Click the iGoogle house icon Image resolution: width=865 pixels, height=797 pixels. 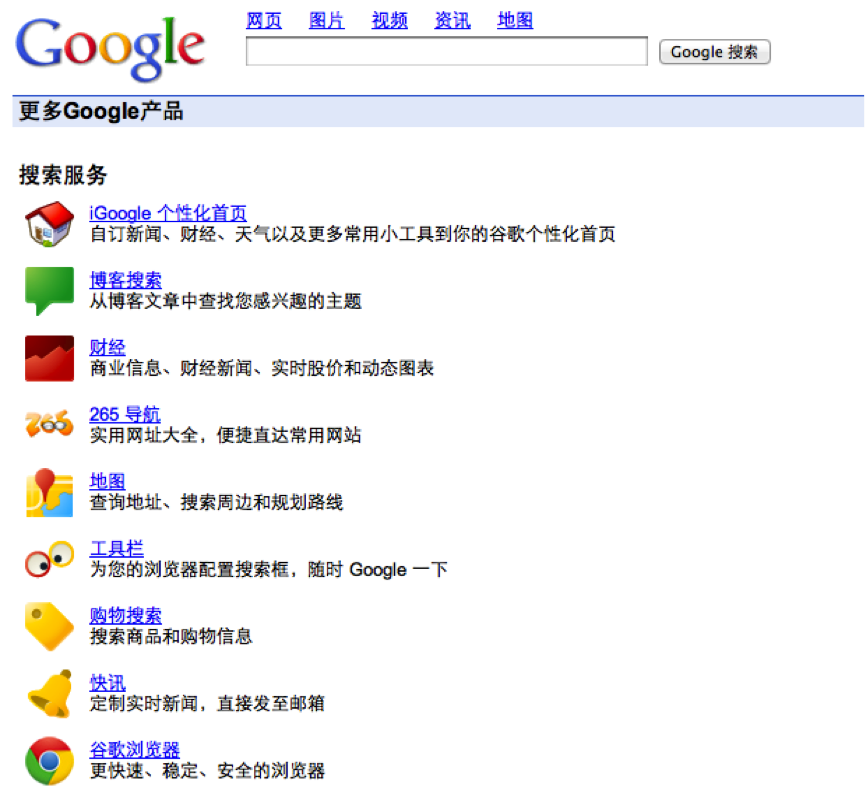pos(50,224)
